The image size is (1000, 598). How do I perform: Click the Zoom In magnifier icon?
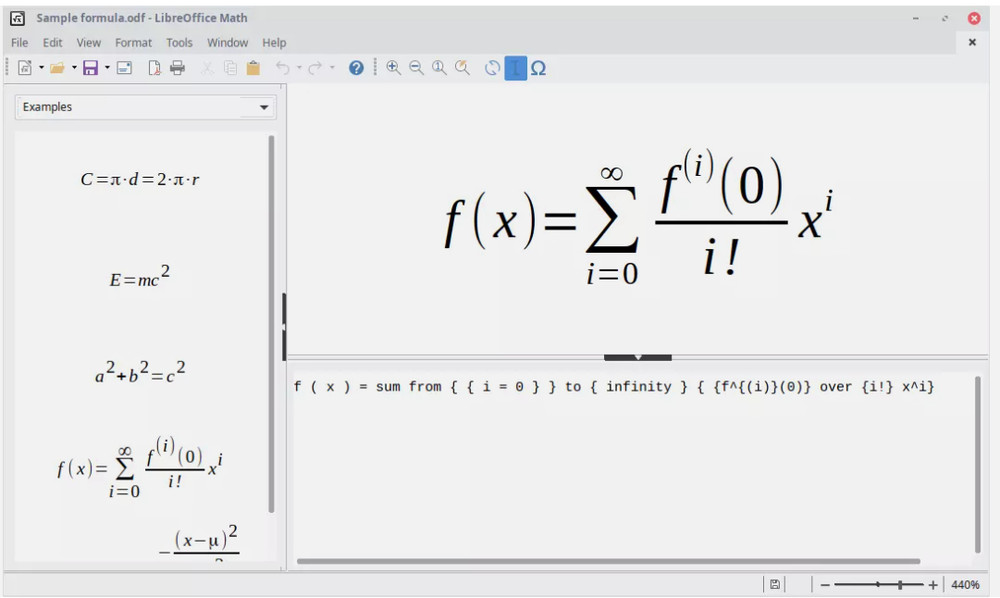point(393,68)
